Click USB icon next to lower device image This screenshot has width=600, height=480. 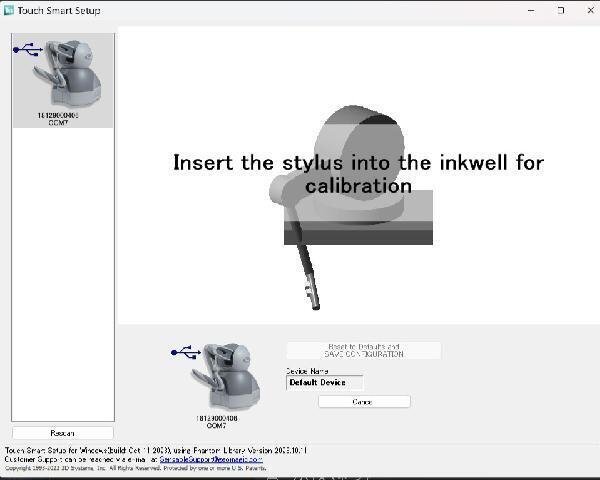(186, 352)
